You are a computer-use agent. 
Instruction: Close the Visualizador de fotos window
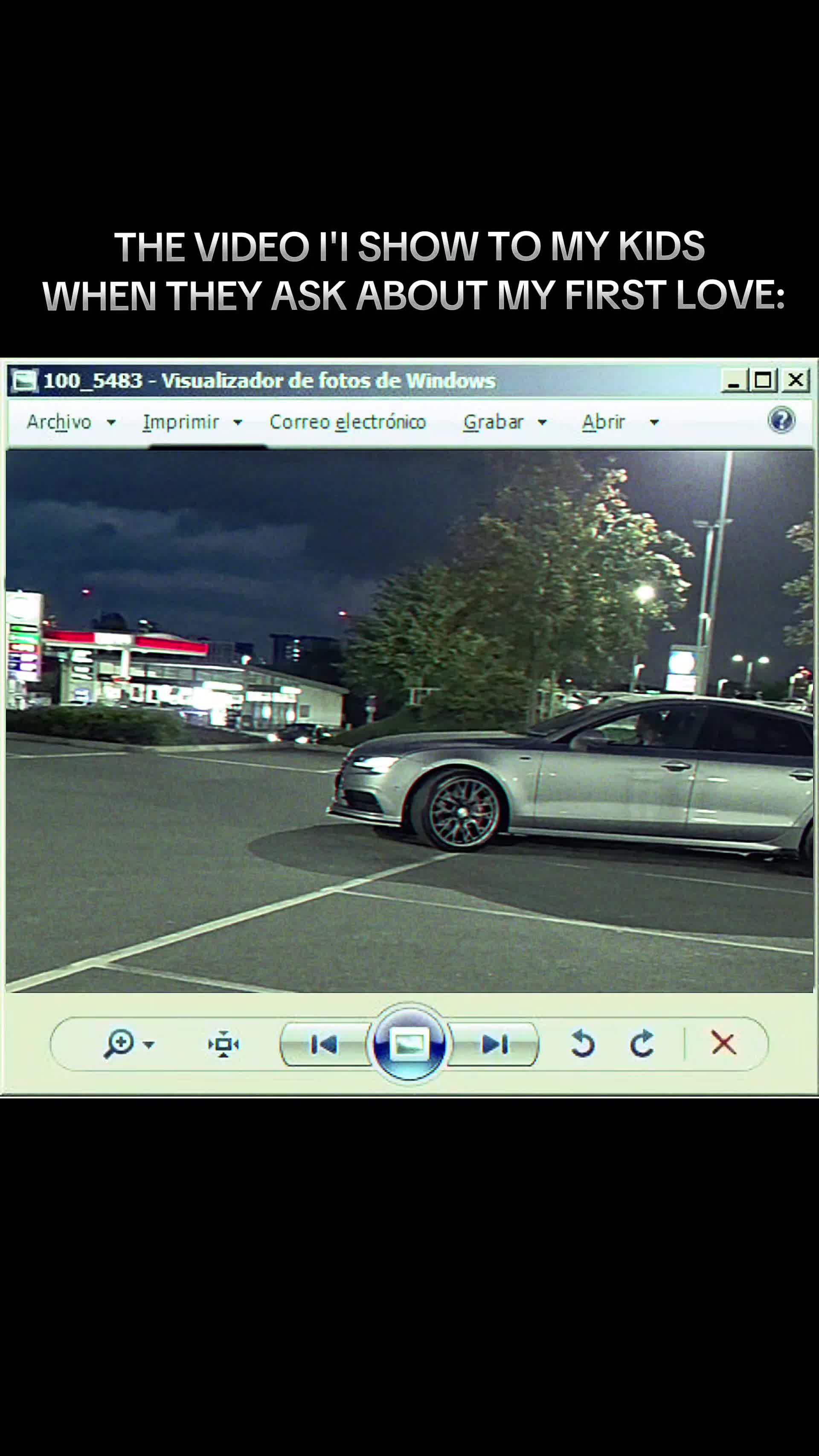click(x=796, y=380)
